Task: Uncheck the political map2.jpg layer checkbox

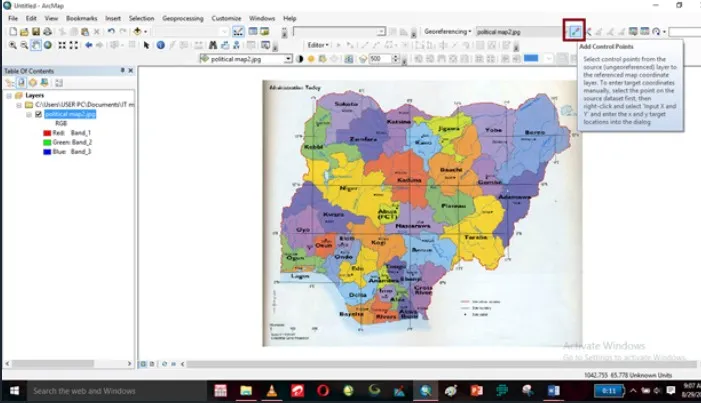Action: (38, 114)
